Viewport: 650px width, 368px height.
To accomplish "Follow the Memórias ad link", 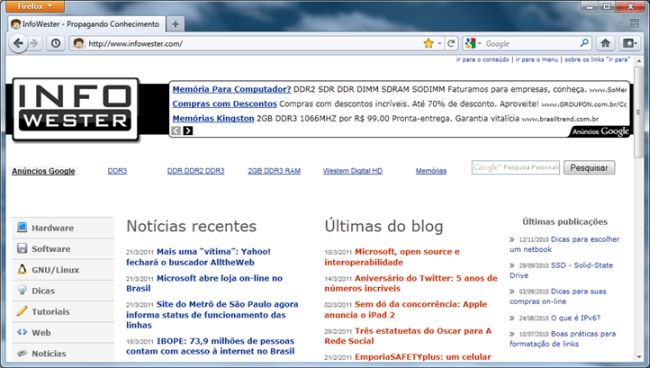I will tap(431, 171).
